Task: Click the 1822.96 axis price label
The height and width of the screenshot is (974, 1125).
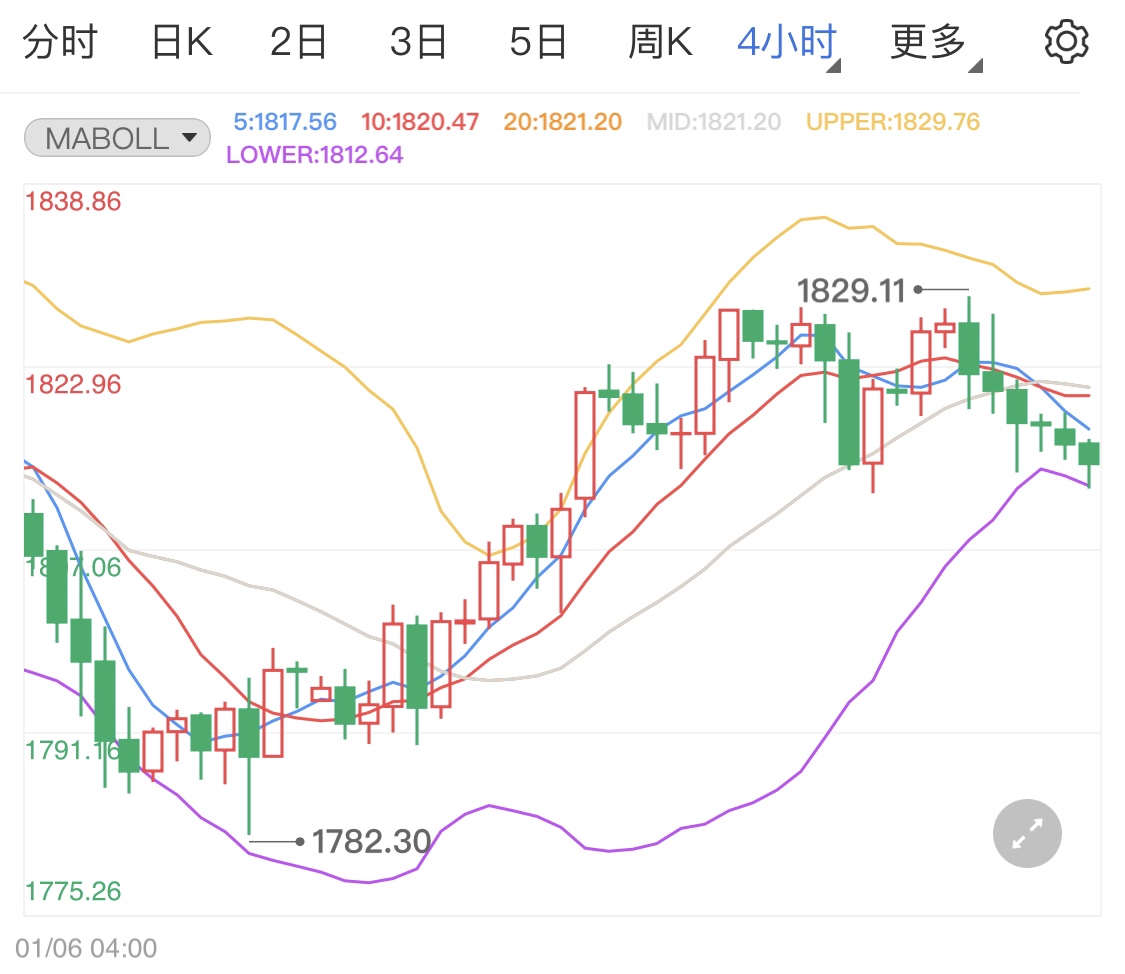Action: (73, 384)
